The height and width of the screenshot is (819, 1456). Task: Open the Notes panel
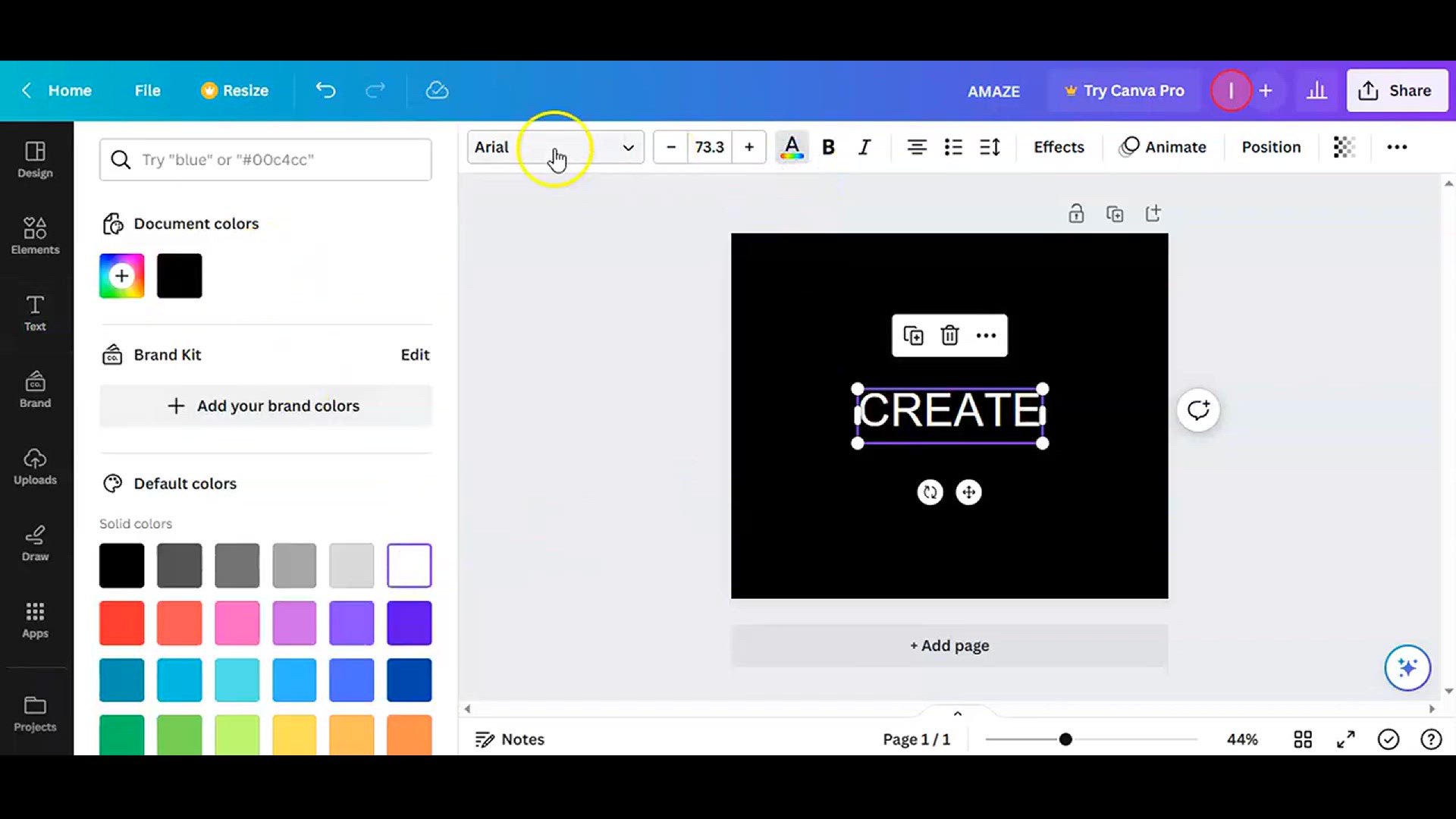(x=510, y=739)
